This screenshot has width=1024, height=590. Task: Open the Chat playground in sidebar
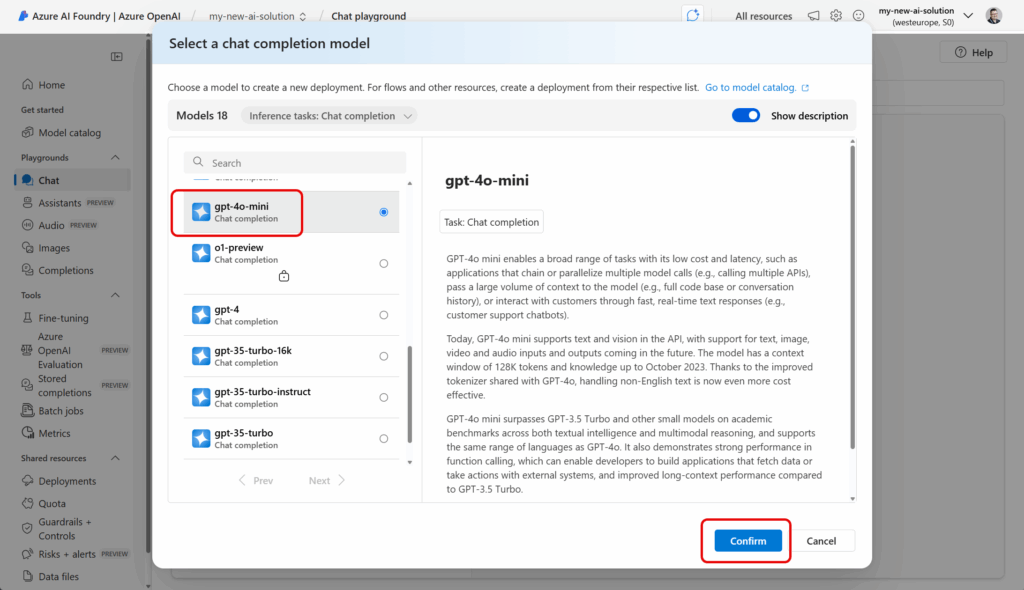[72, 180]
